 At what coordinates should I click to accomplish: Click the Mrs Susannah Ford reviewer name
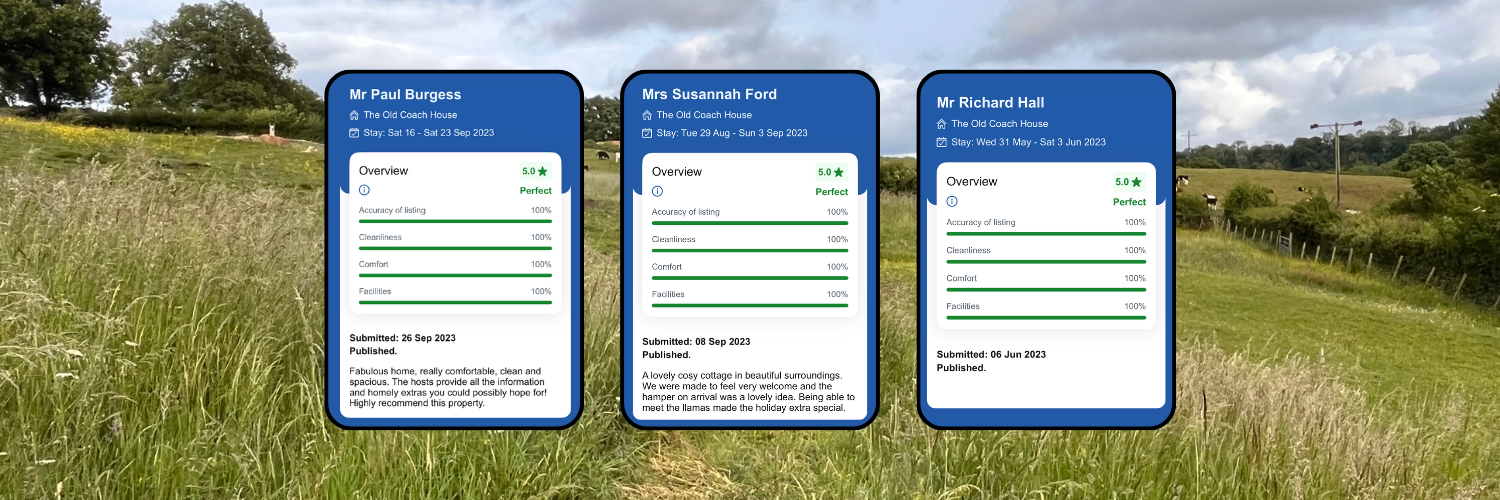point(709,95)
